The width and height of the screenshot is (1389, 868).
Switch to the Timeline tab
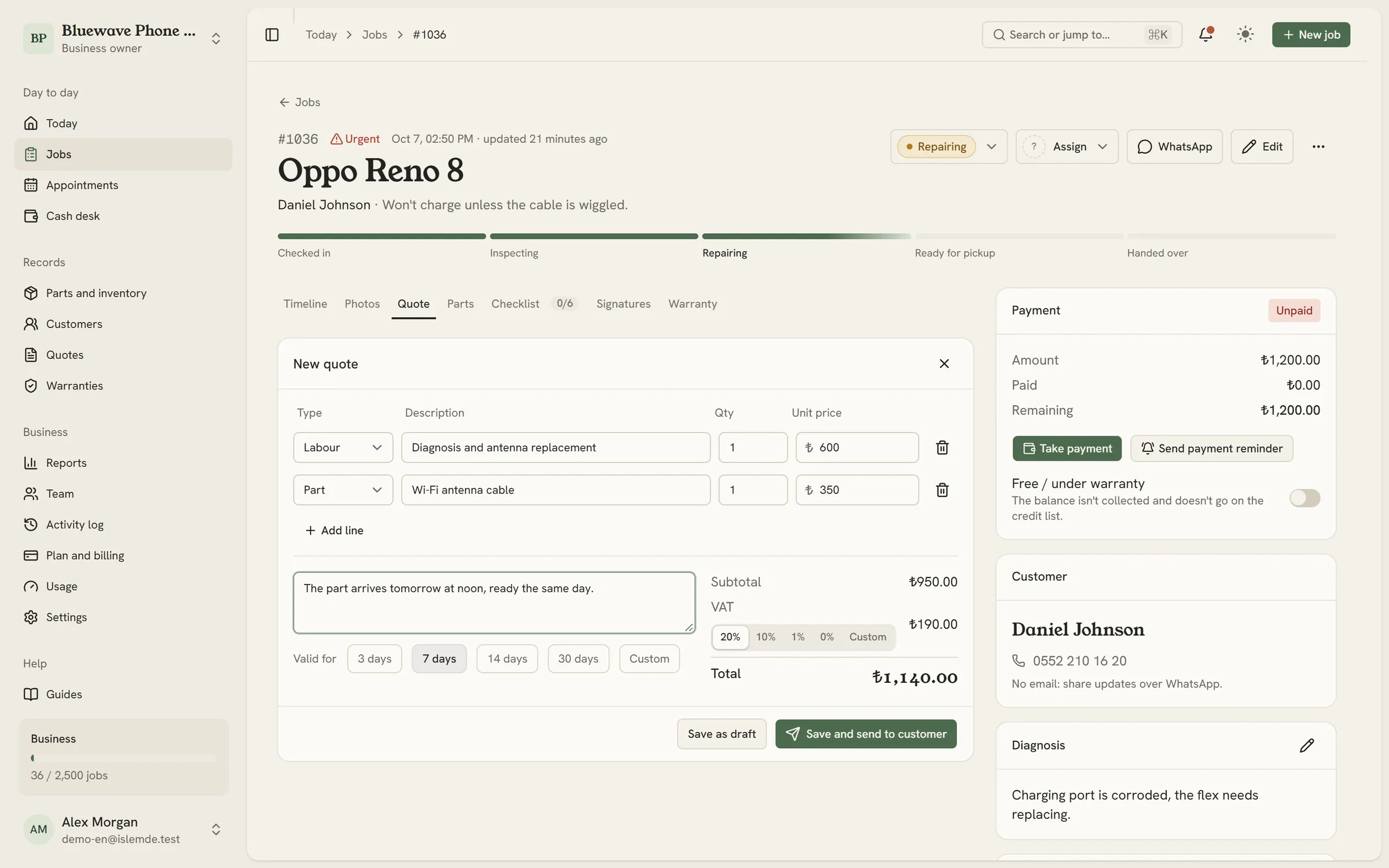tap(305, 304)
